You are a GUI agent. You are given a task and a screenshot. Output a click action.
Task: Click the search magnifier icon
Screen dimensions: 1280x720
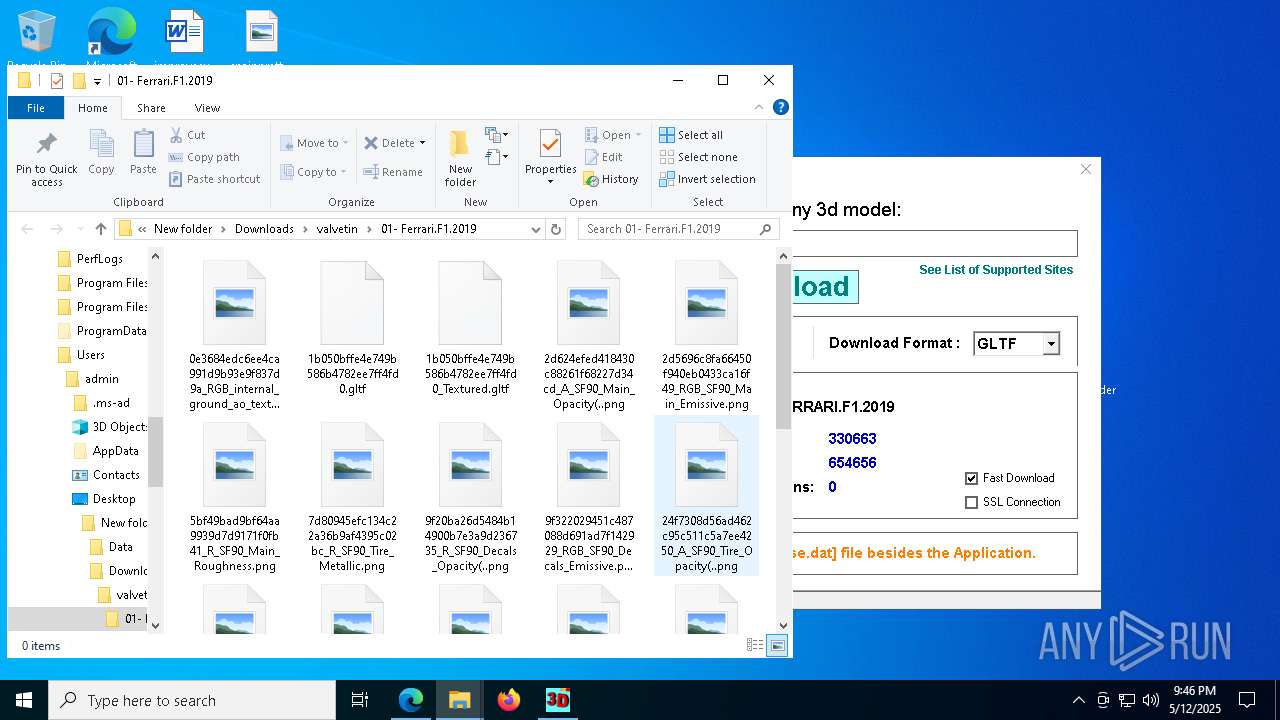(766, 229)
